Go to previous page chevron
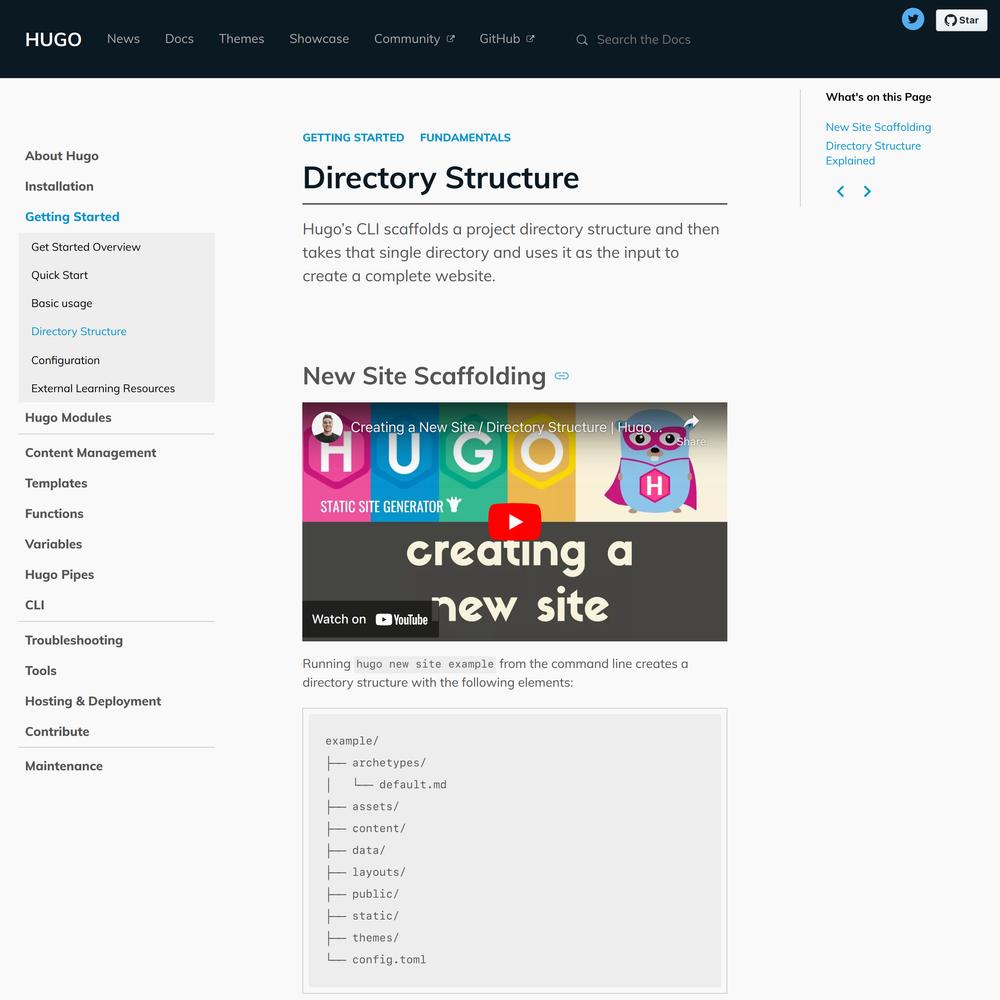 click(x=841, y=191)
